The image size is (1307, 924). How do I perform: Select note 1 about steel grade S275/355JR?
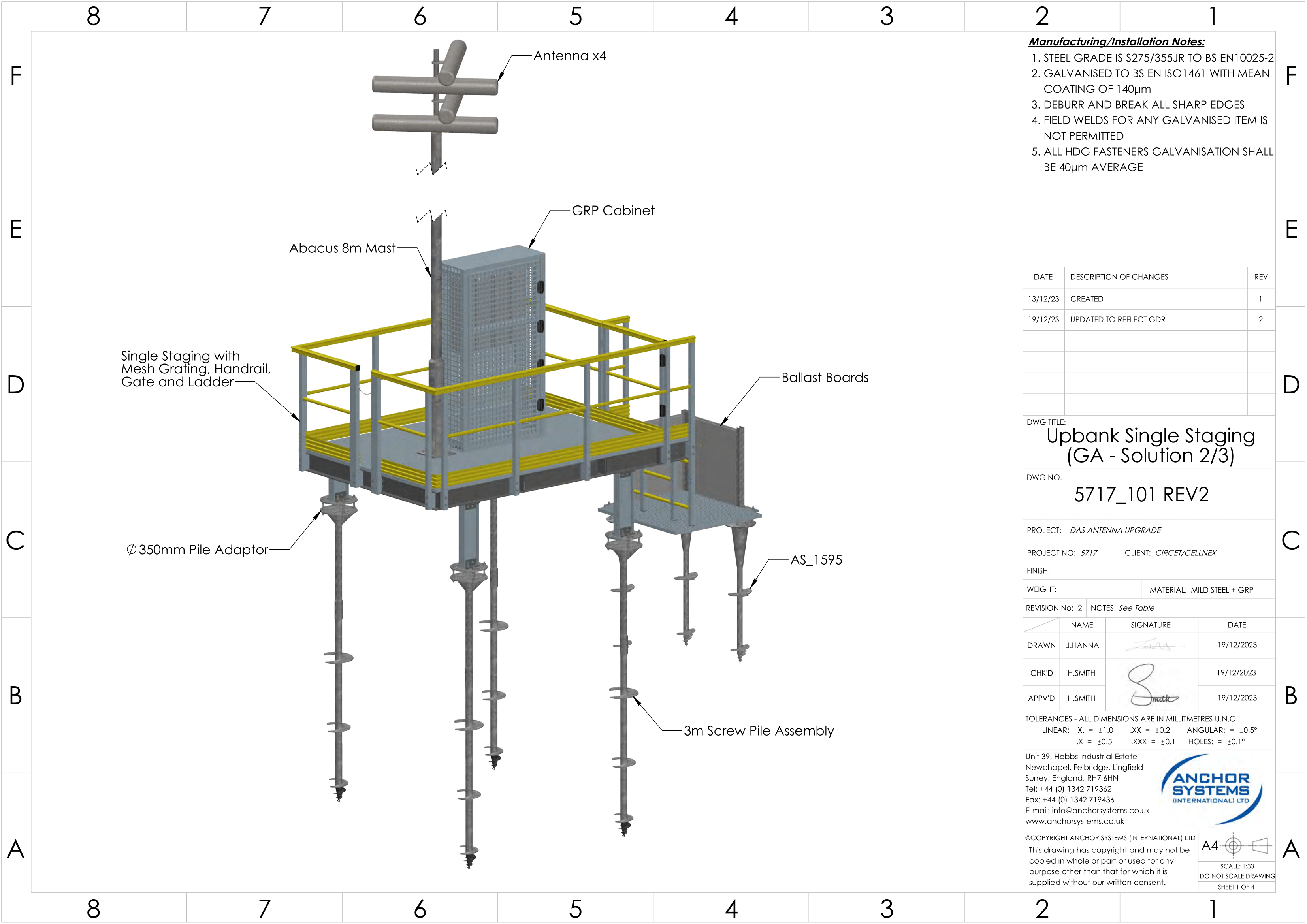coord(1153,58)
